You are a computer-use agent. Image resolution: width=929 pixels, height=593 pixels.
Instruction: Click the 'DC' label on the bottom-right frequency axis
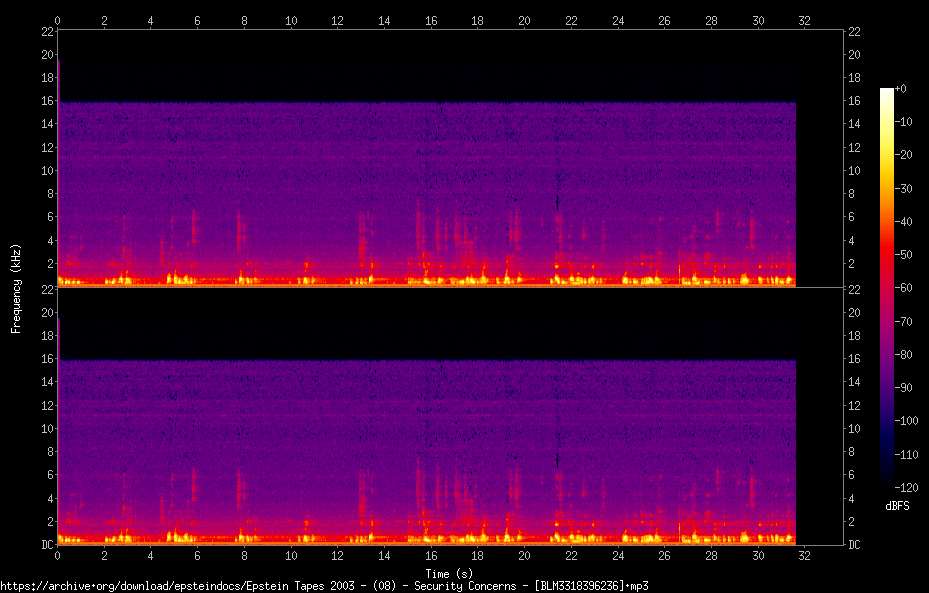855,545
